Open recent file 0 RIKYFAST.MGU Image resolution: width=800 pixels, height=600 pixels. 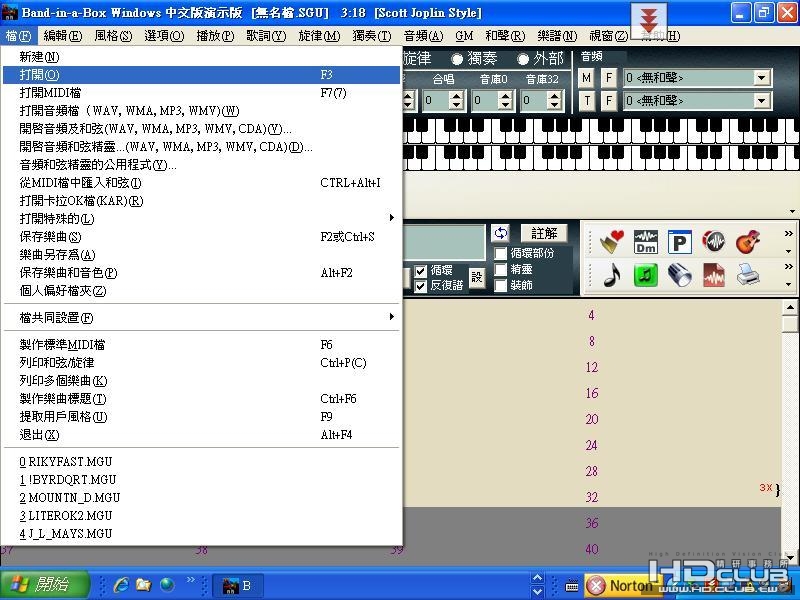202,462
